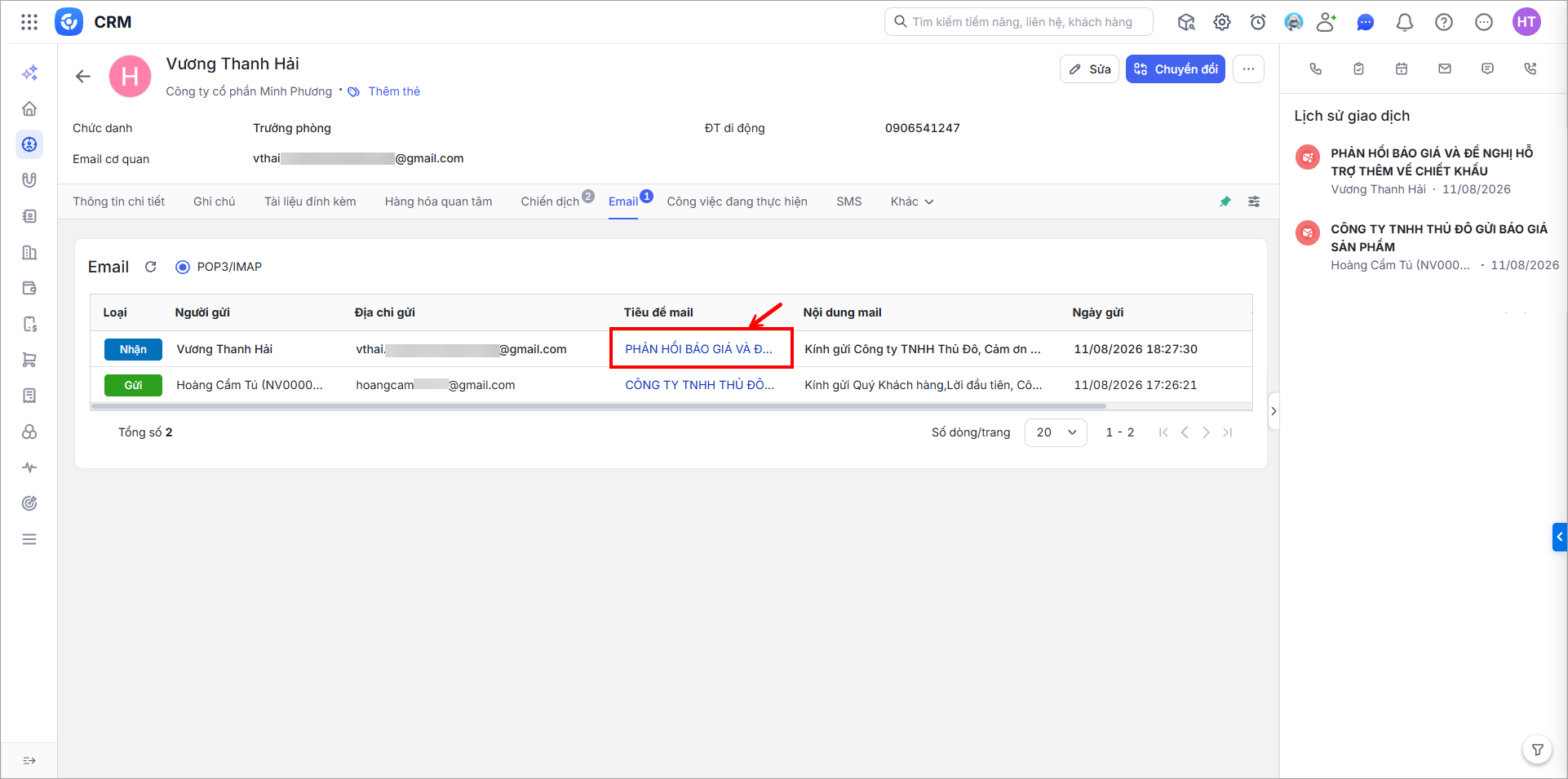
Task: Jump to last page of emails
Action: click(1227, 432)
